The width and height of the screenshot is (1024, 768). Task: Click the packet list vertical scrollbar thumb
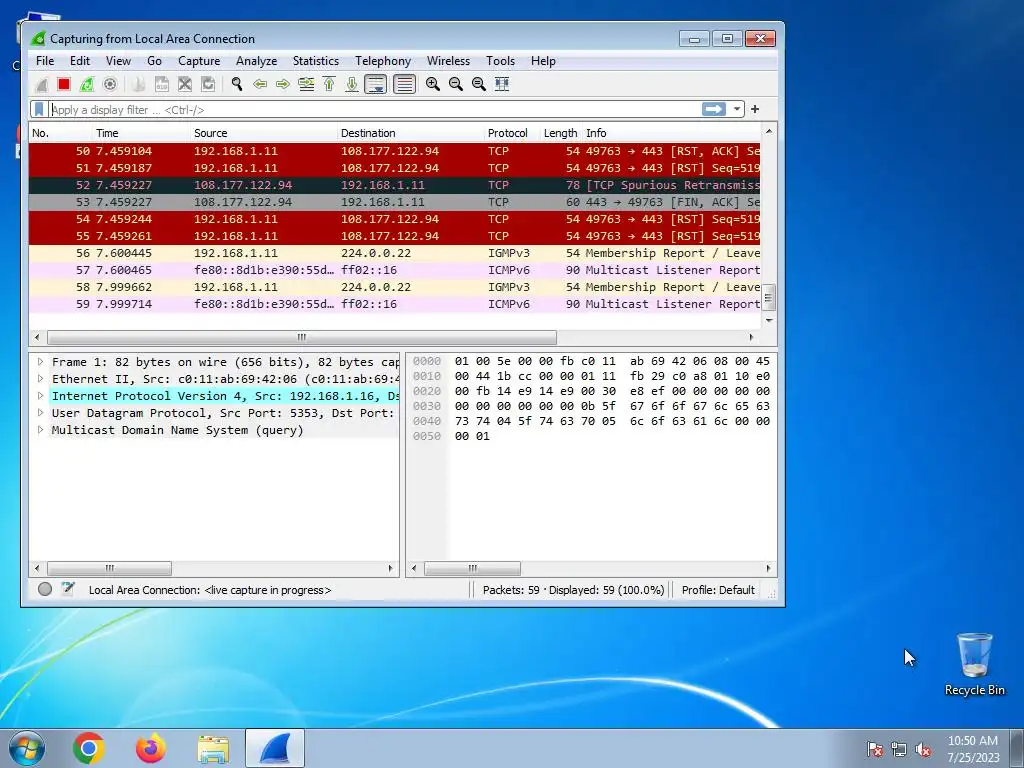[769, 298]
